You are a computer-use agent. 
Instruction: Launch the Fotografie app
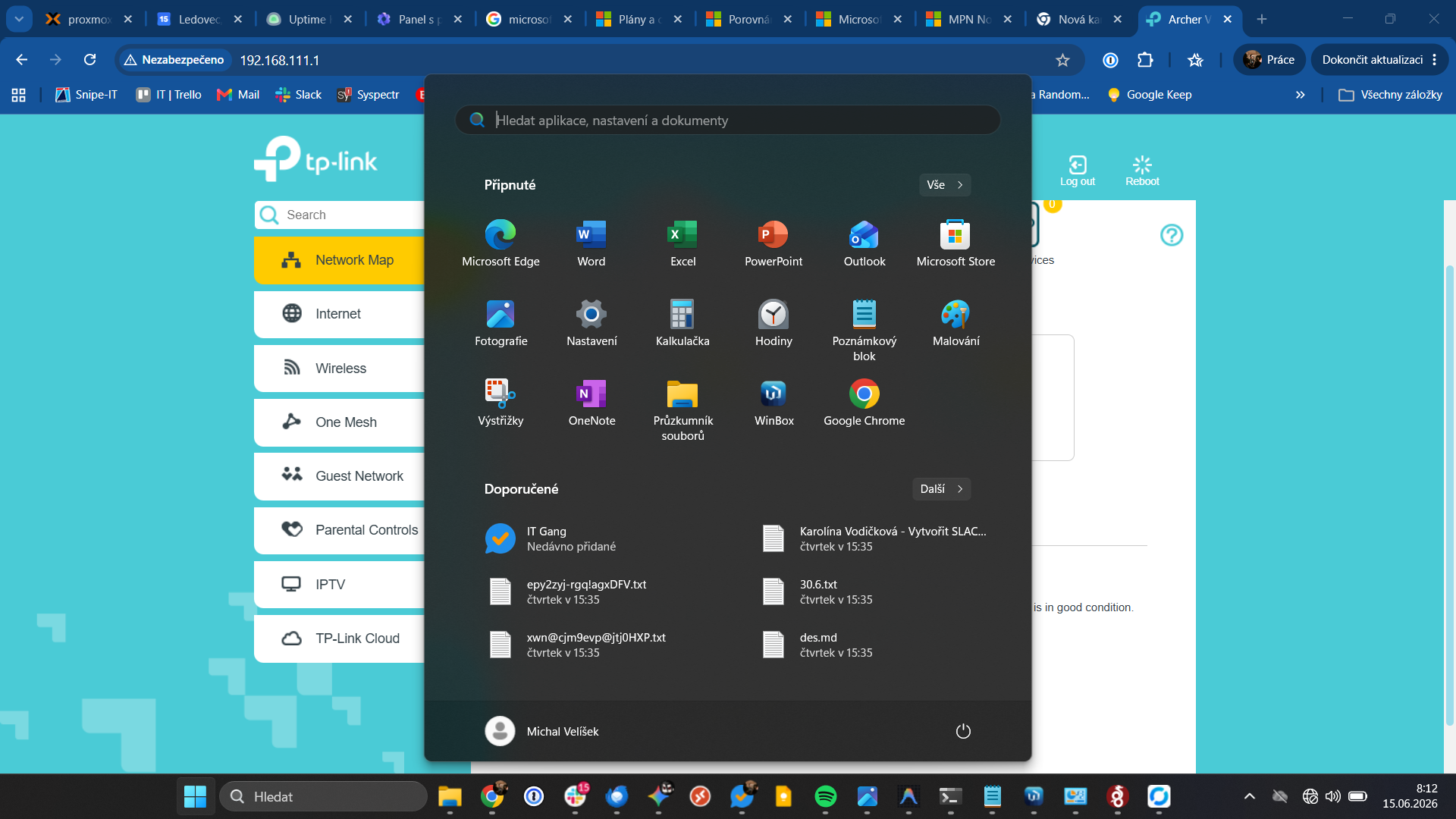coord(500,323)
